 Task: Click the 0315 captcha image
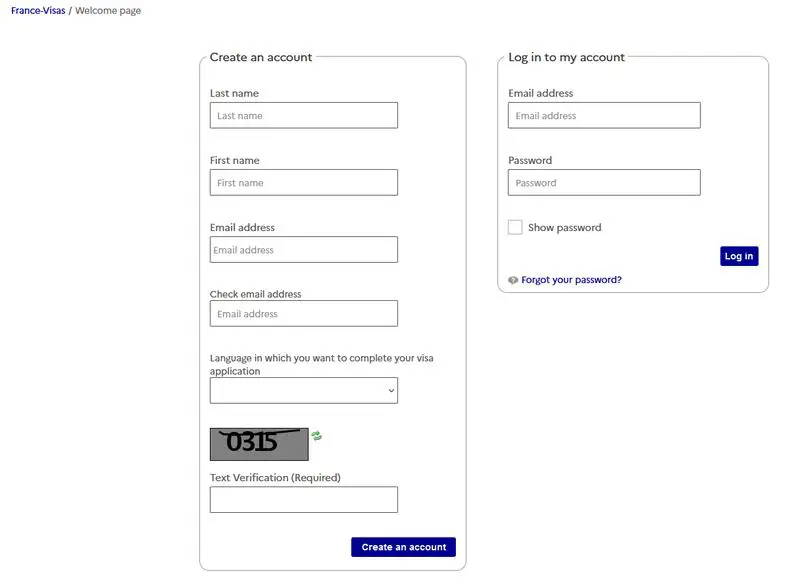point(259,443)
